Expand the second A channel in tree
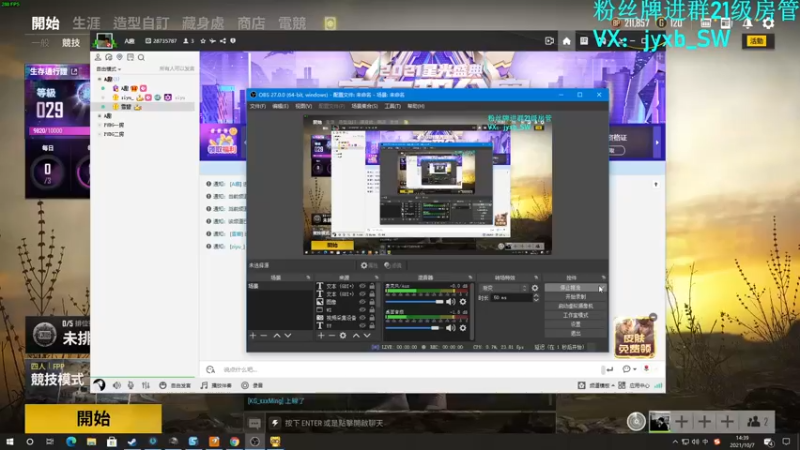Image resolution: width=800 pixels, height=450 pixels. [x=99, y=116]
